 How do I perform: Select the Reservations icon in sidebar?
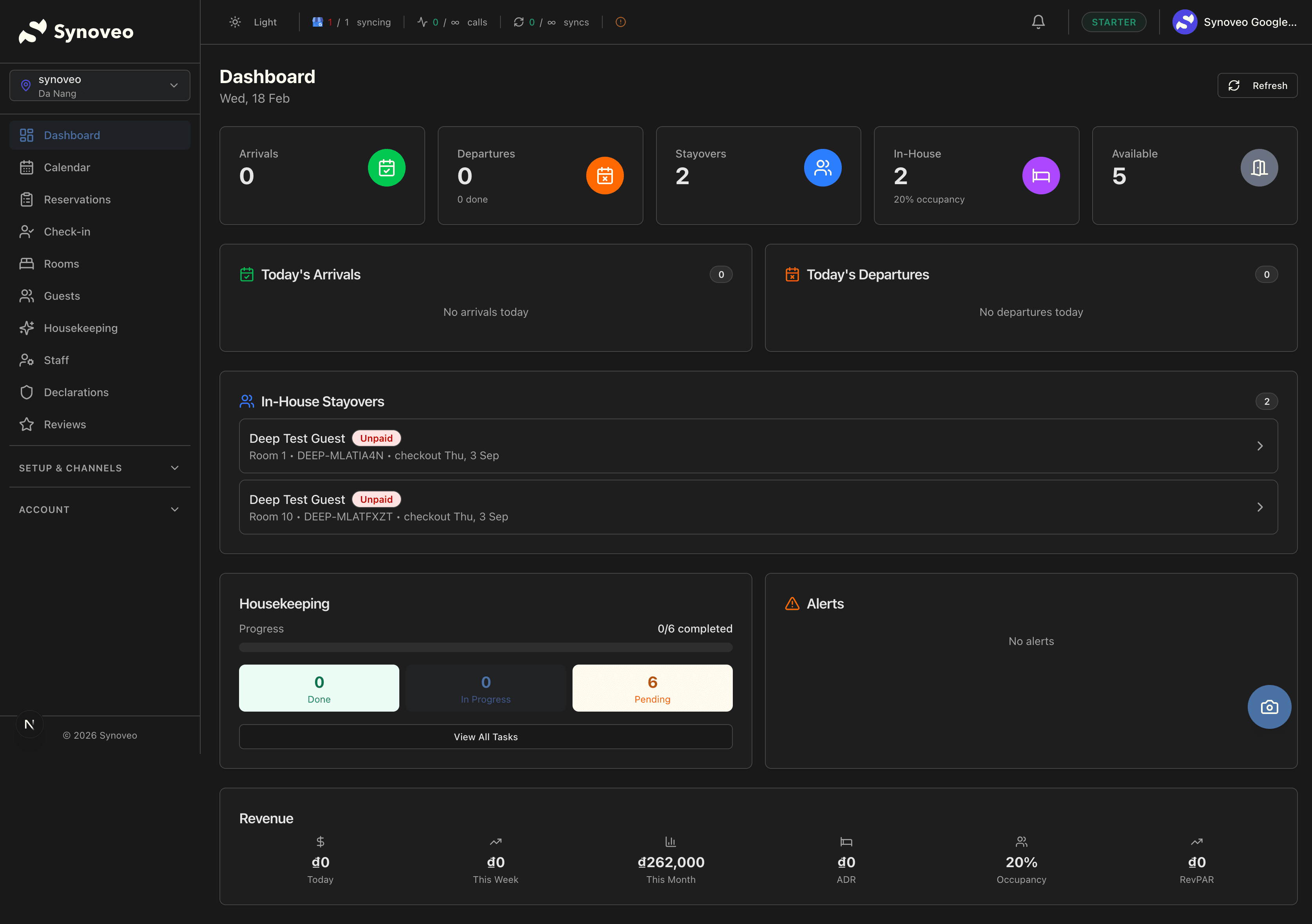click(27, 199)
